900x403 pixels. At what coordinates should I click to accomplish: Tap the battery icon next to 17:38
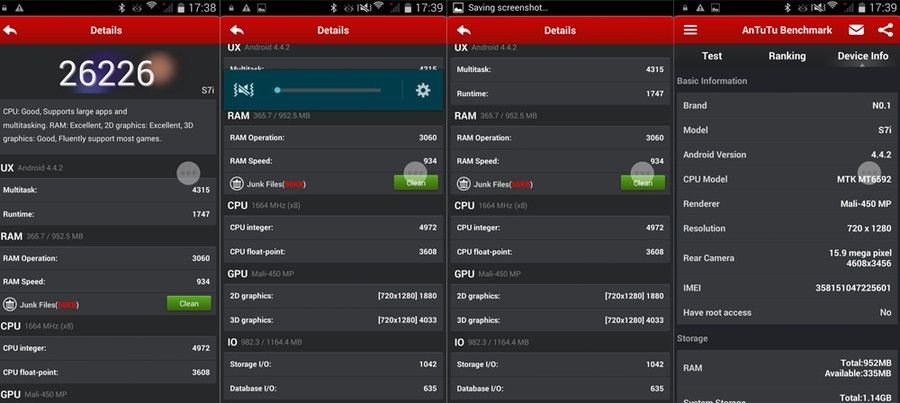pos(181,7)
